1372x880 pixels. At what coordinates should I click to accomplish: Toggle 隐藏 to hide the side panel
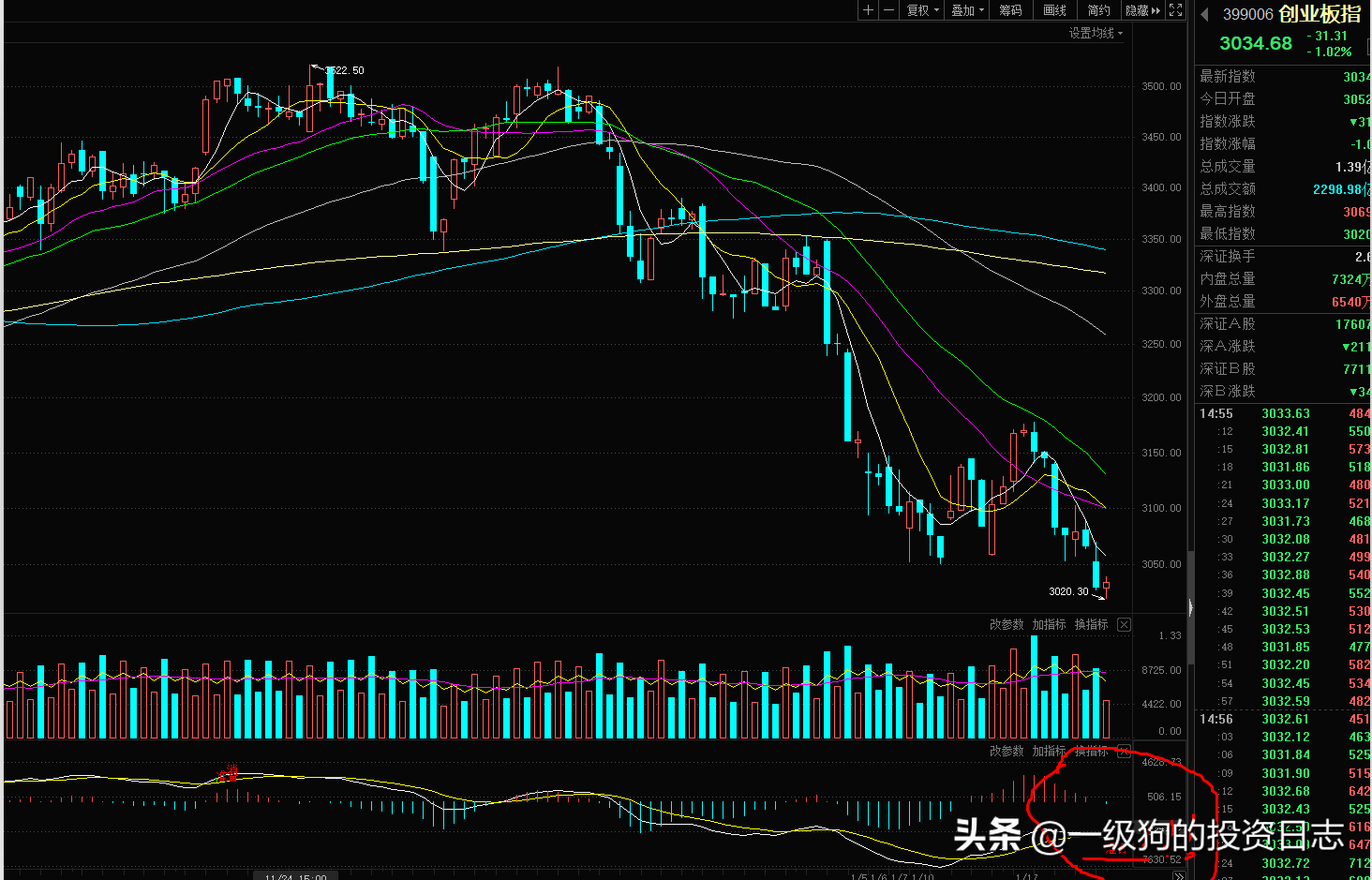coord(1142,10)
